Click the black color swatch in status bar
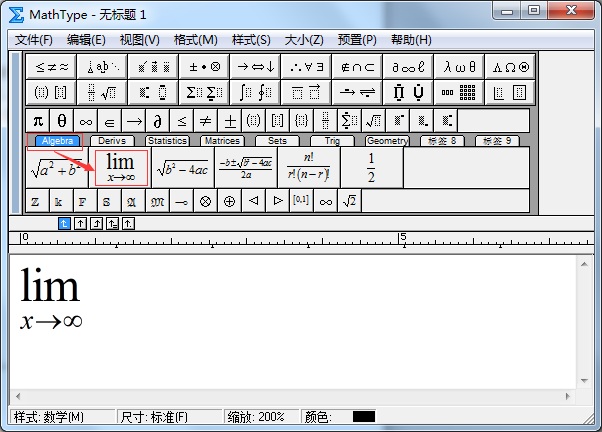The width and height of the screenshot is (602, 432). click(364, 417)
